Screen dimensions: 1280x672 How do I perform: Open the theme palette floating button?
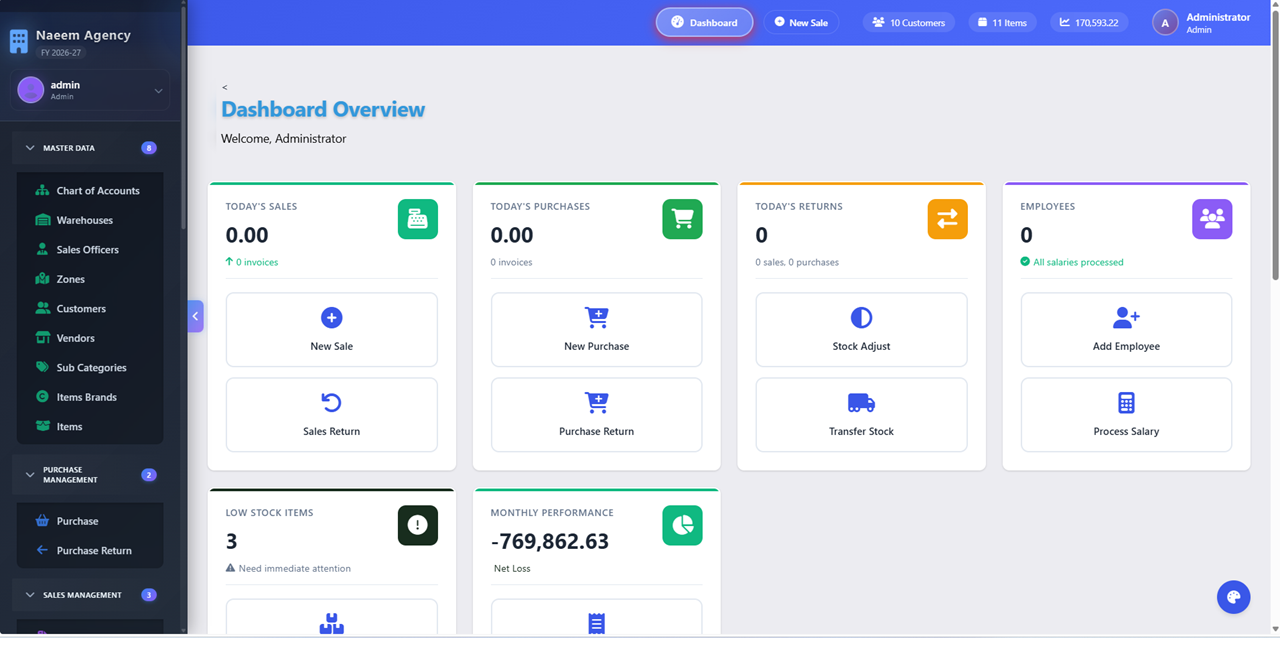click(1233, 597)
